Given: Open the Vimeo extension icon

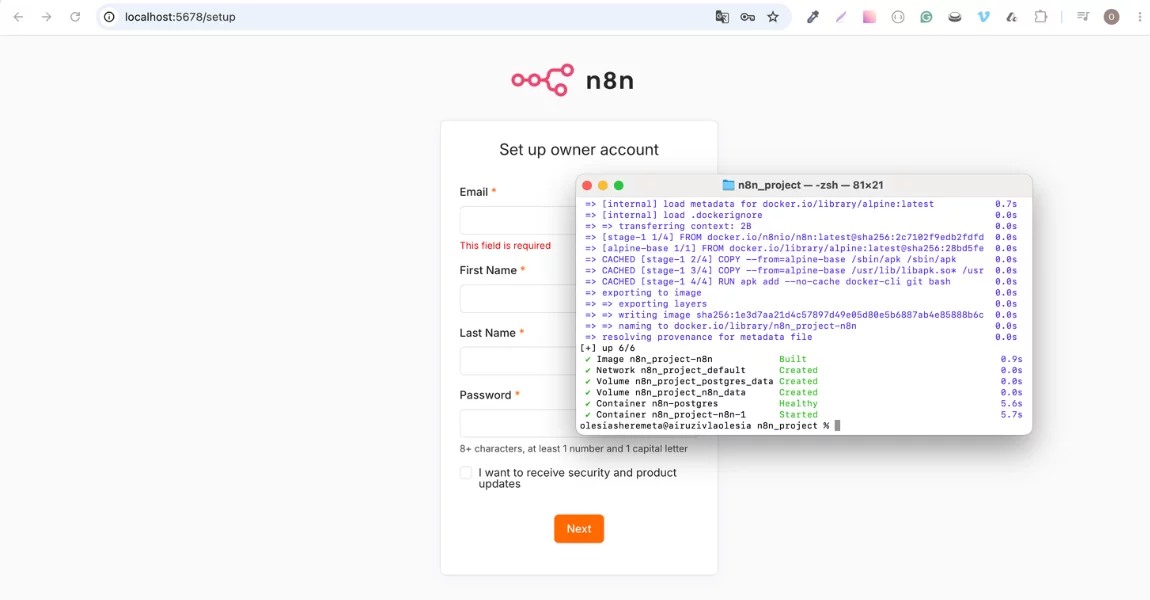Looking at the screenshot, I should tap(984, 17).
